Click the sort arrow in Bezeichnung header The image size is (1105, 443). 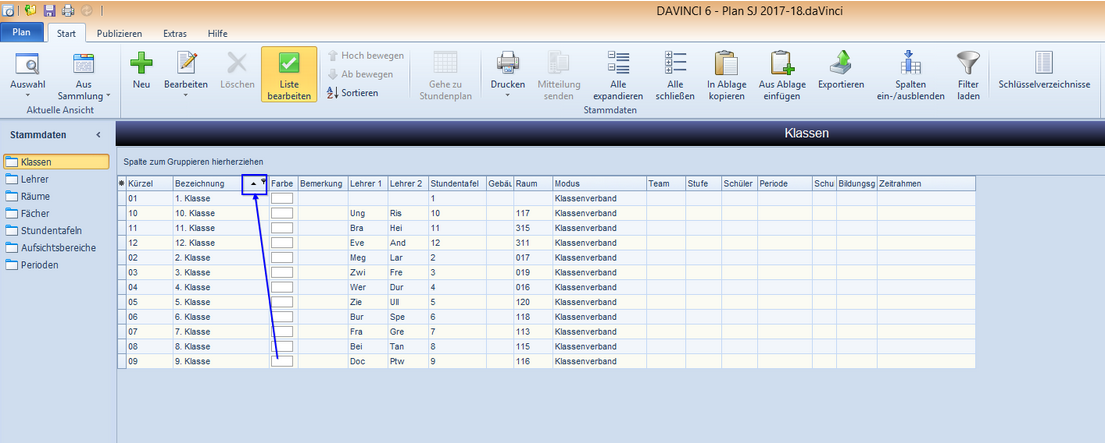[x=254, y=183]
